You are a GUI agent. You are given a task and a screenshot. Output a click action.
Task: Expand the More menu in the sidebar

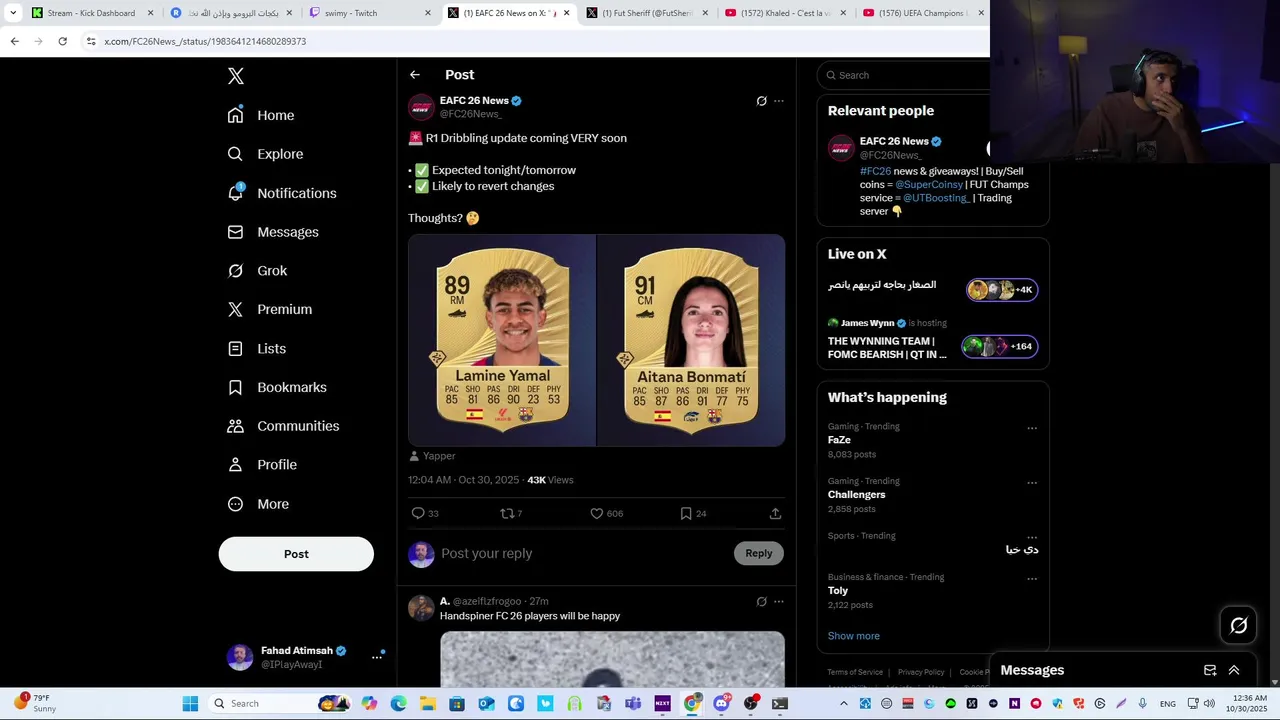pos(258,504)
